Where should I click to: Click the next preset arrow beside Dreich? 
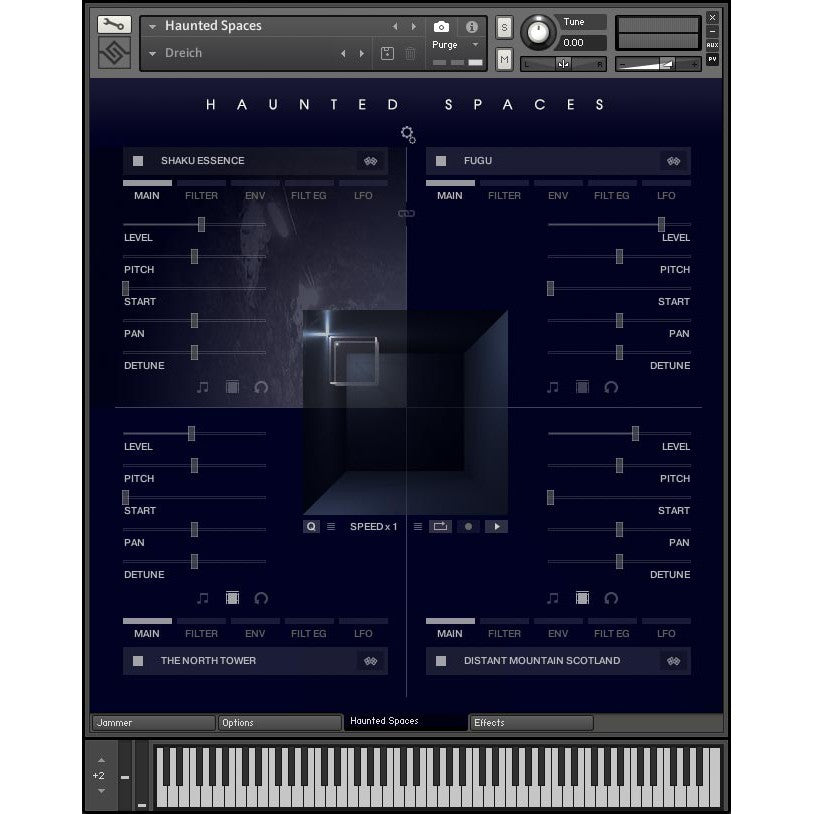361,52
